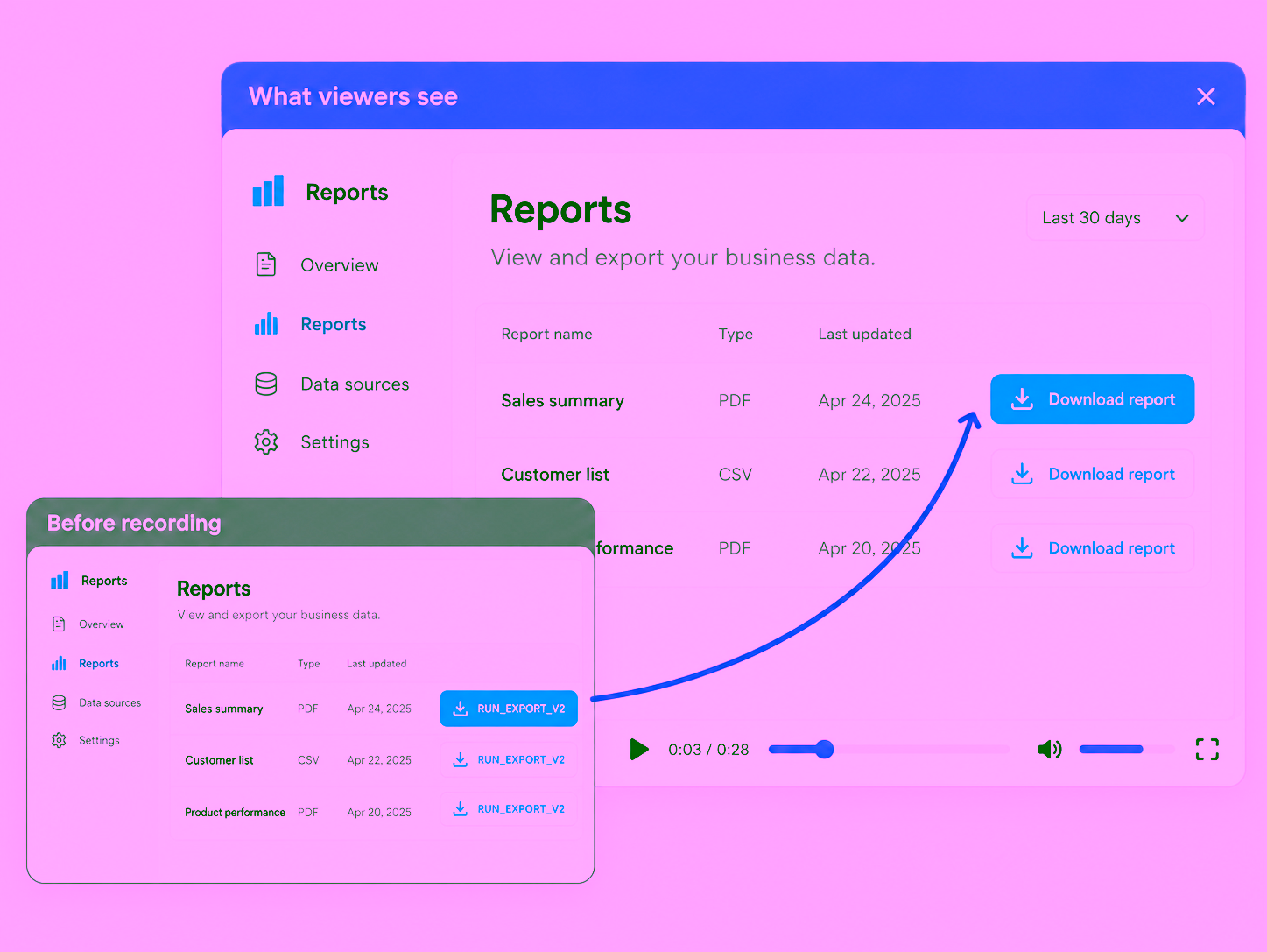This screenshot has width=1267, height=952.
Task: Open Settings in Before recording sidebar
Action: pyautogui.click(x=99, y=740)
